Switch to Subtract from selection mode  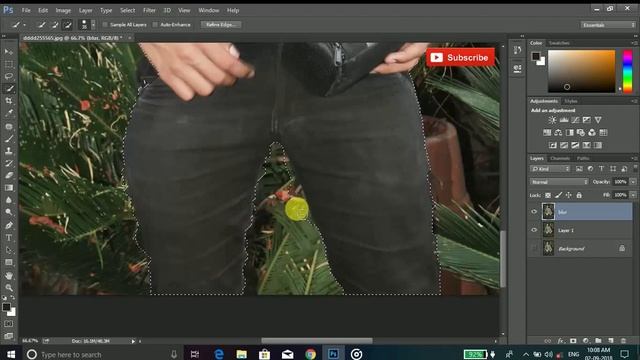point(68,25)
